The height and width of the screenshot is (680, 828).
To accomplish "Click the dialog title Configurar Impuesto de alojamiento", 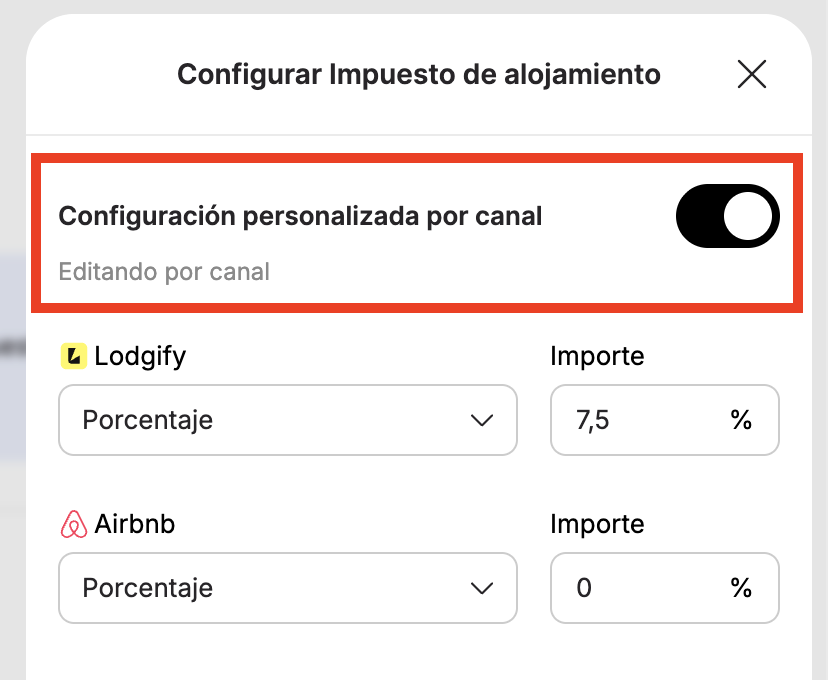I will click(x=419, y=74).
